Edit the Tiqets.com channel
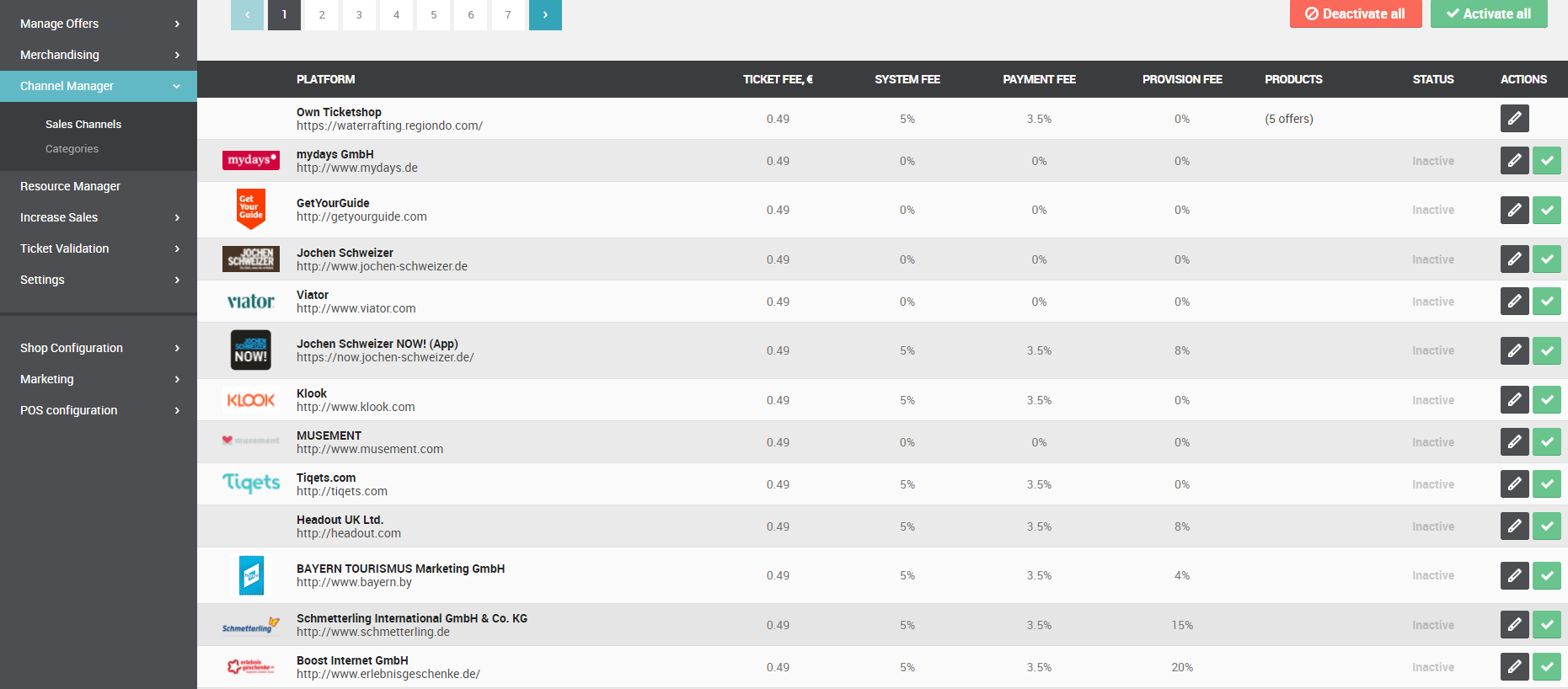Image resolution: width=1568 pixels, height=689 pixels. click(x=1514, y=484)
